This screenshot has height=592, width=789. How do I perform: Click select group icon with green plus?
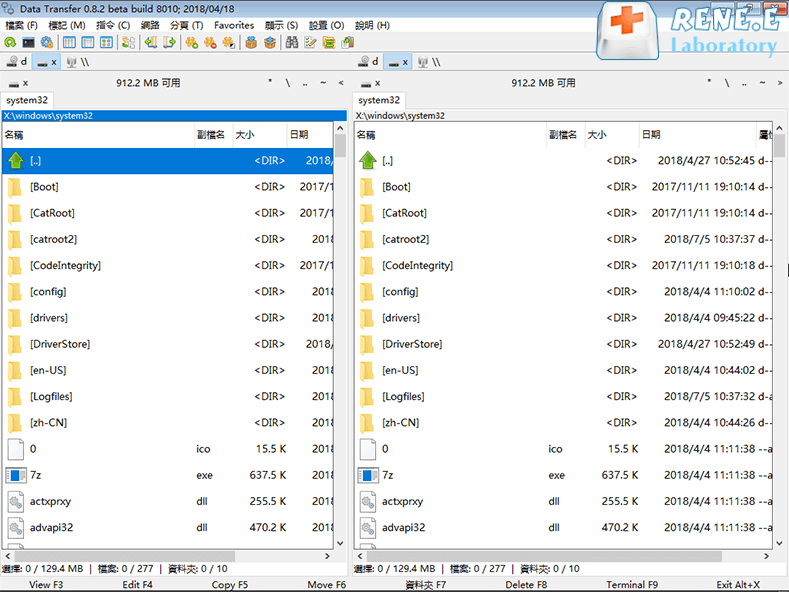[x=192, y=43]
